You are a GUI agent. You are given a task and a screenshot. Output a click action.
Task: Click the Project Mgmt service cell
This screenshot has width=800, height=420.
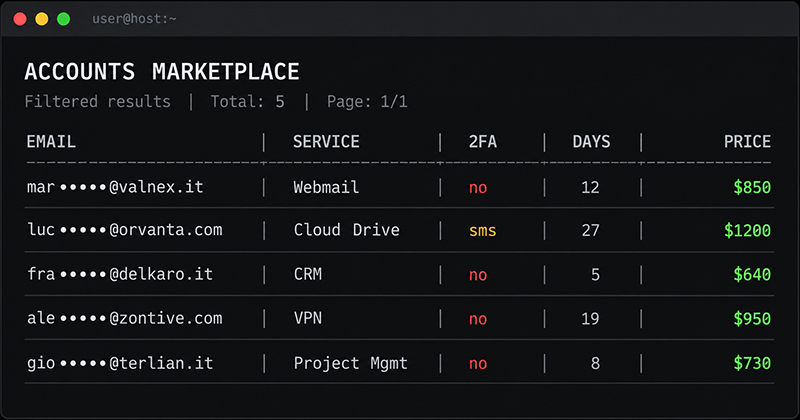click(351, 363)
